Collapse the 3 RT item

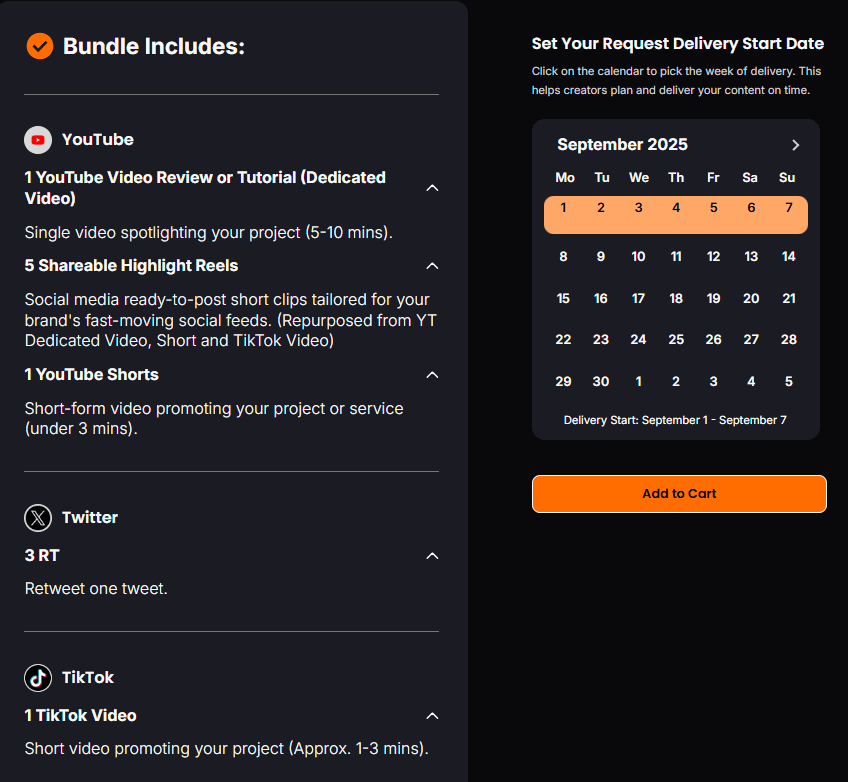click(x=432, y=556)
